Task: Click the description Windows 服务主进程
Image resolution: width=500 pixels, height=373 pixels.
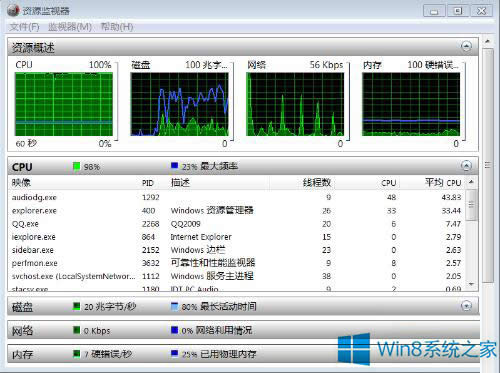Action: [212, 276]
